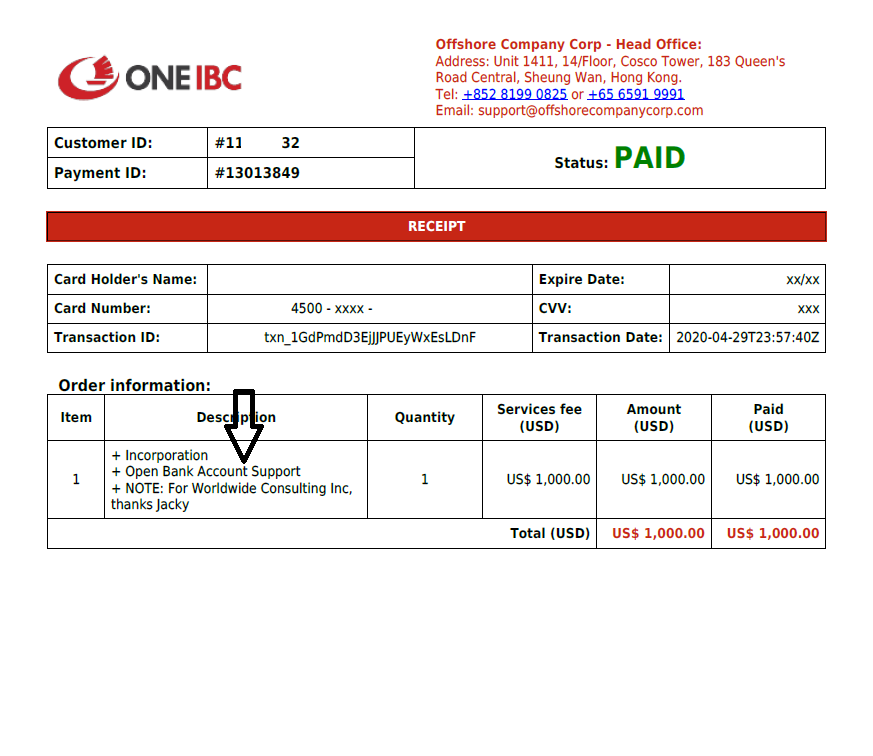Viewport: 873px width, 756px height.
Task: Click the Customer ID label
Action: tap(103, 143)
